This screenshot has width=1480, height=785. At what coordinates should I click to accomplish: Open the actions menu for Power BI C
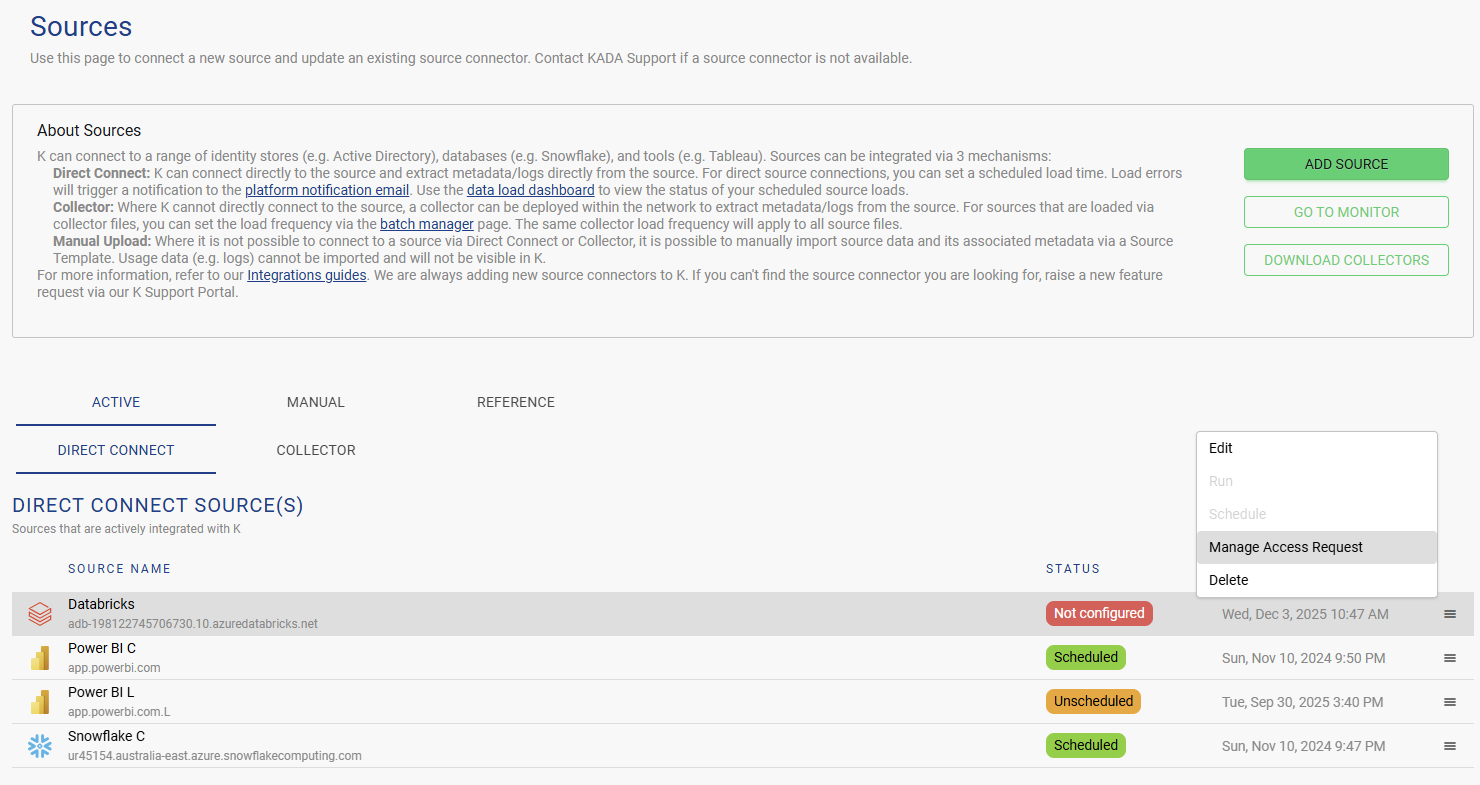tap(1450, 658)
